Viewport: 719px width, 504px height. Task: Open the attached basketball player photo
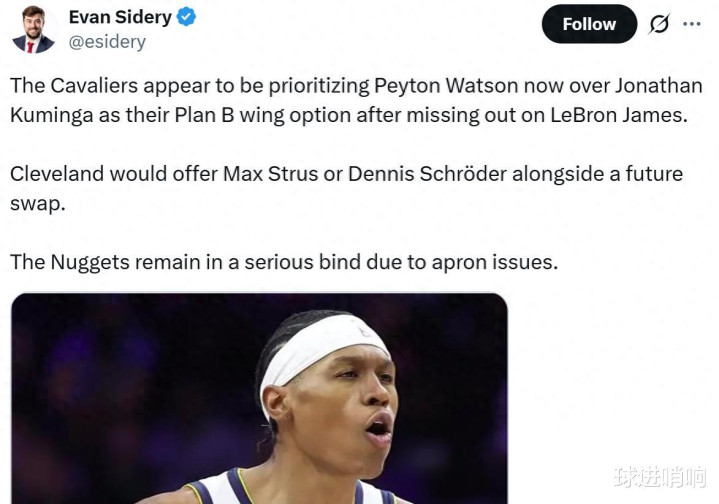coord(260,398)
